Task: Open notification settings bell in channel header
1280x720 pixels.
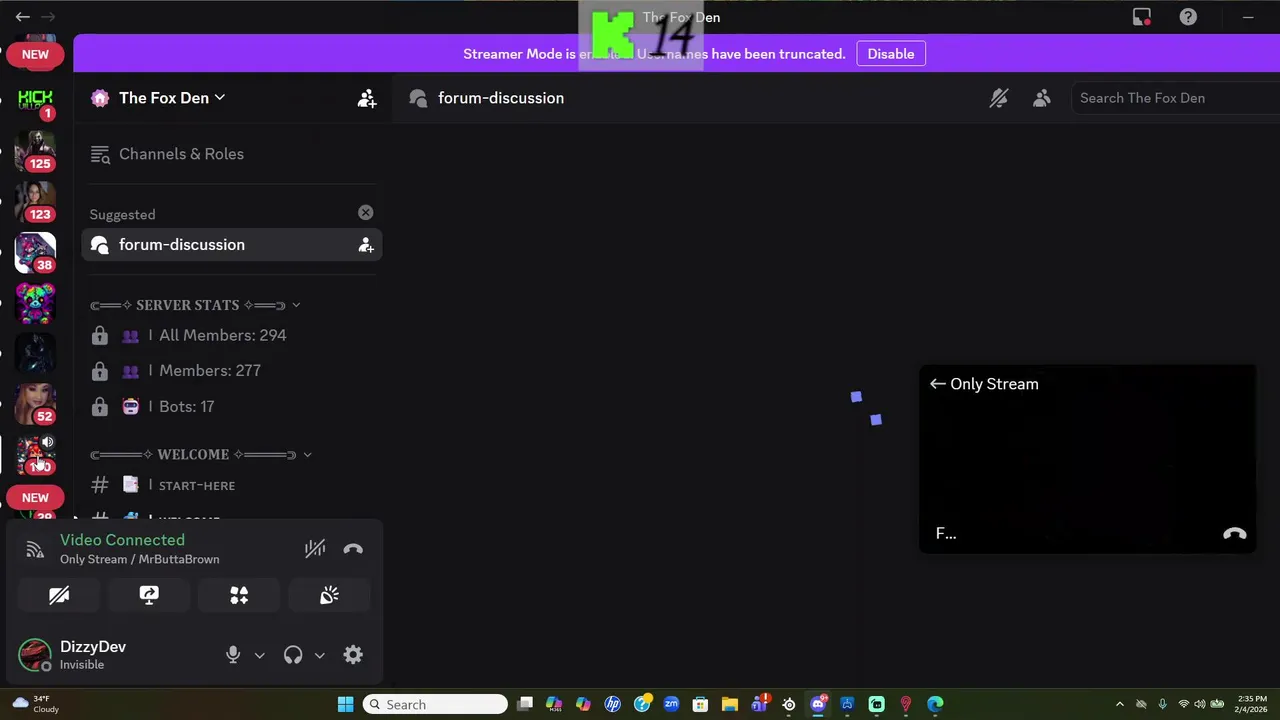Action: pos(999,98)
